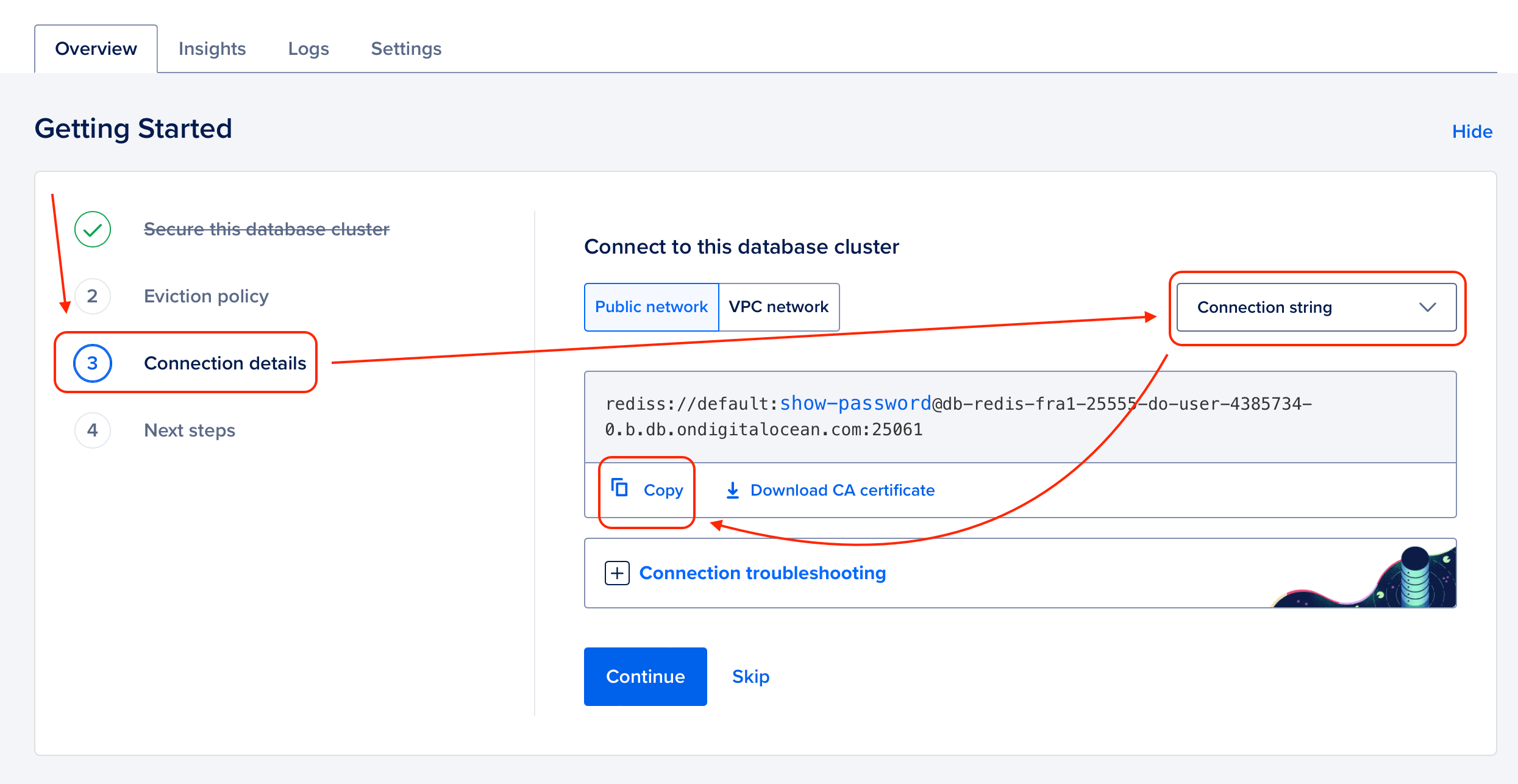Select step 2 circled Eviction policy icon

92,296
